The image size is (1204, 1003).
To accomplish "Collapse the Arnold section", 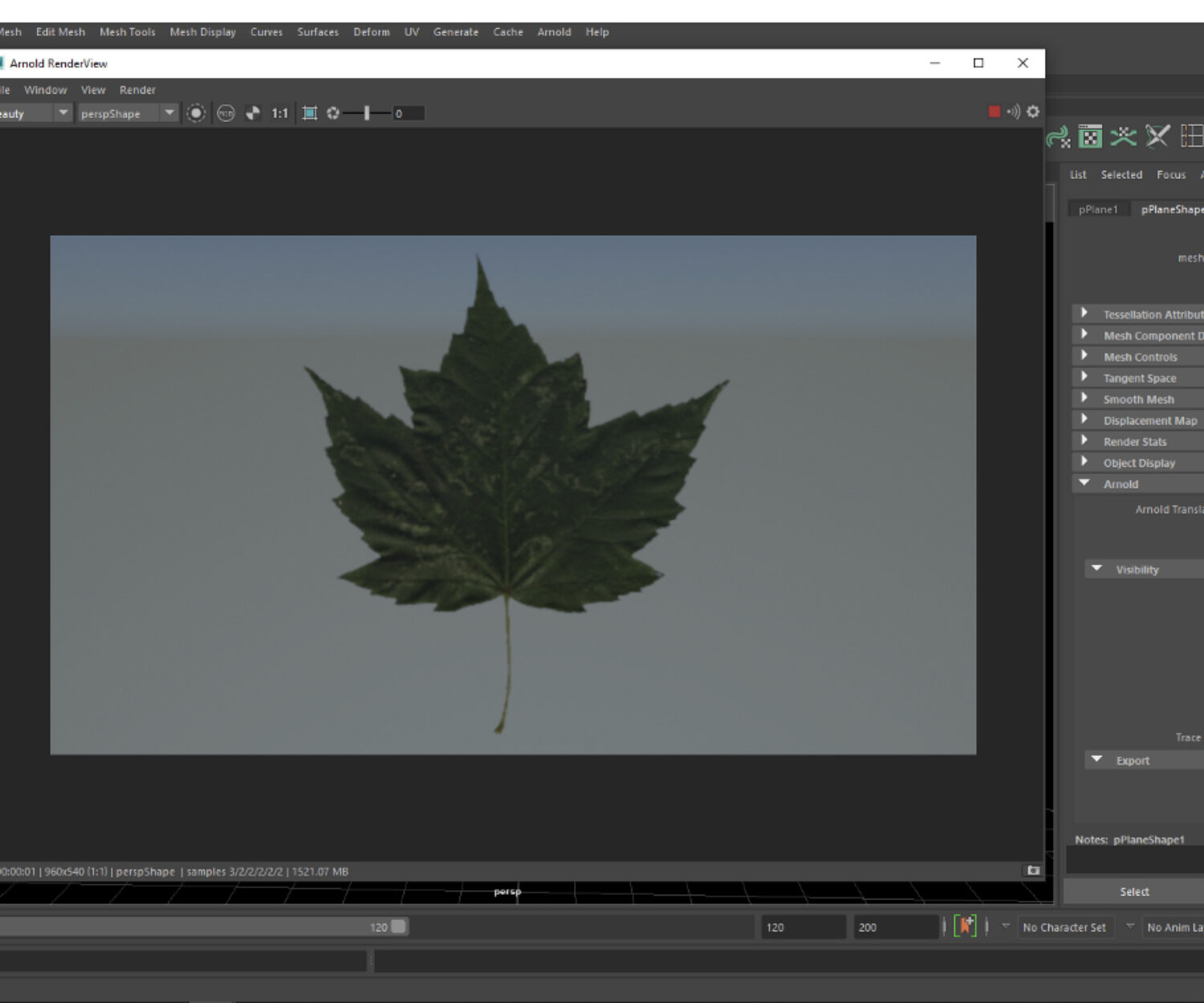I will pyautogui.click(x=1084, y=483).
